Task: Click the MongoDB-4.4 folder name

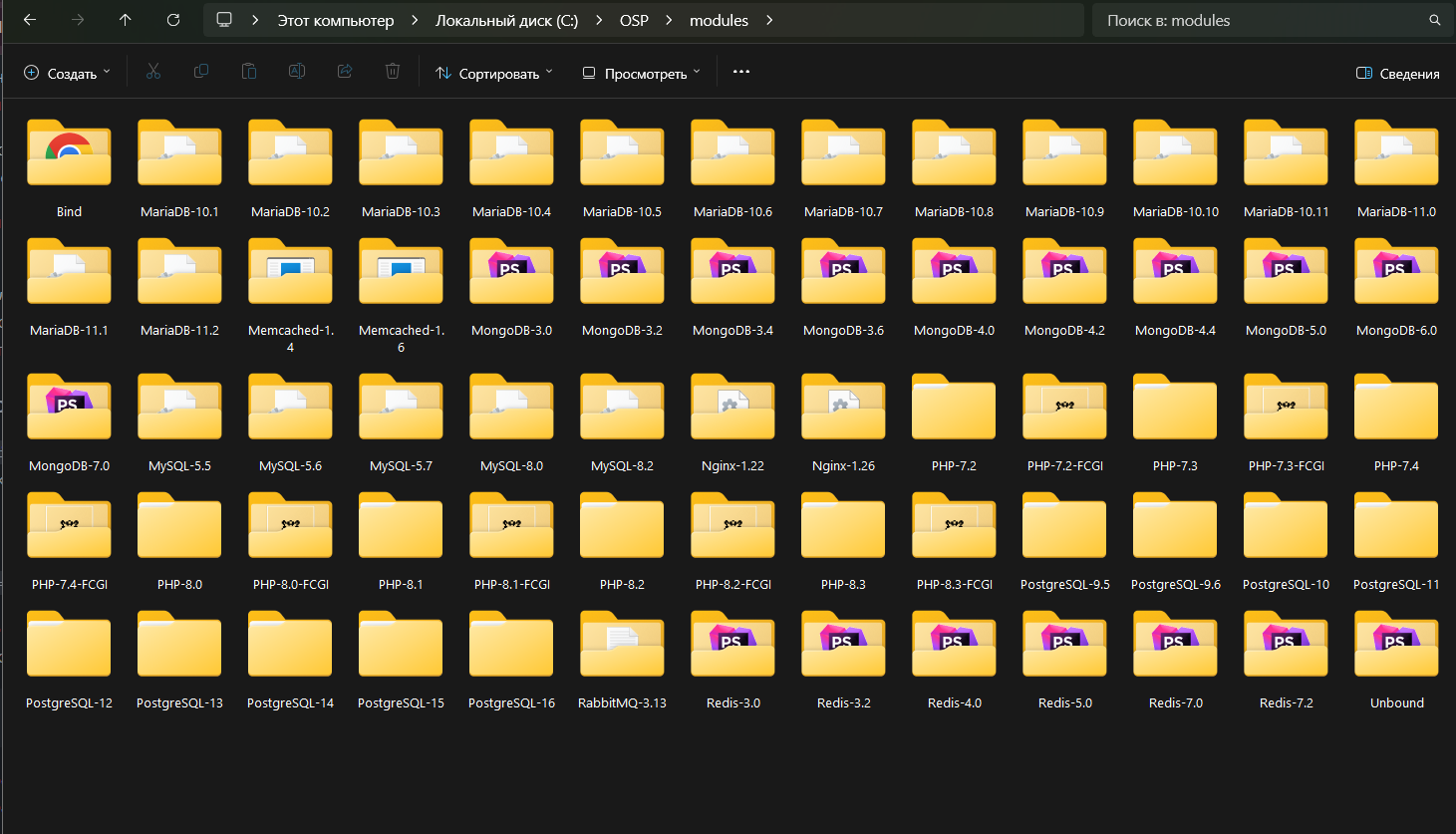Action: click(x=1175, y=330)
